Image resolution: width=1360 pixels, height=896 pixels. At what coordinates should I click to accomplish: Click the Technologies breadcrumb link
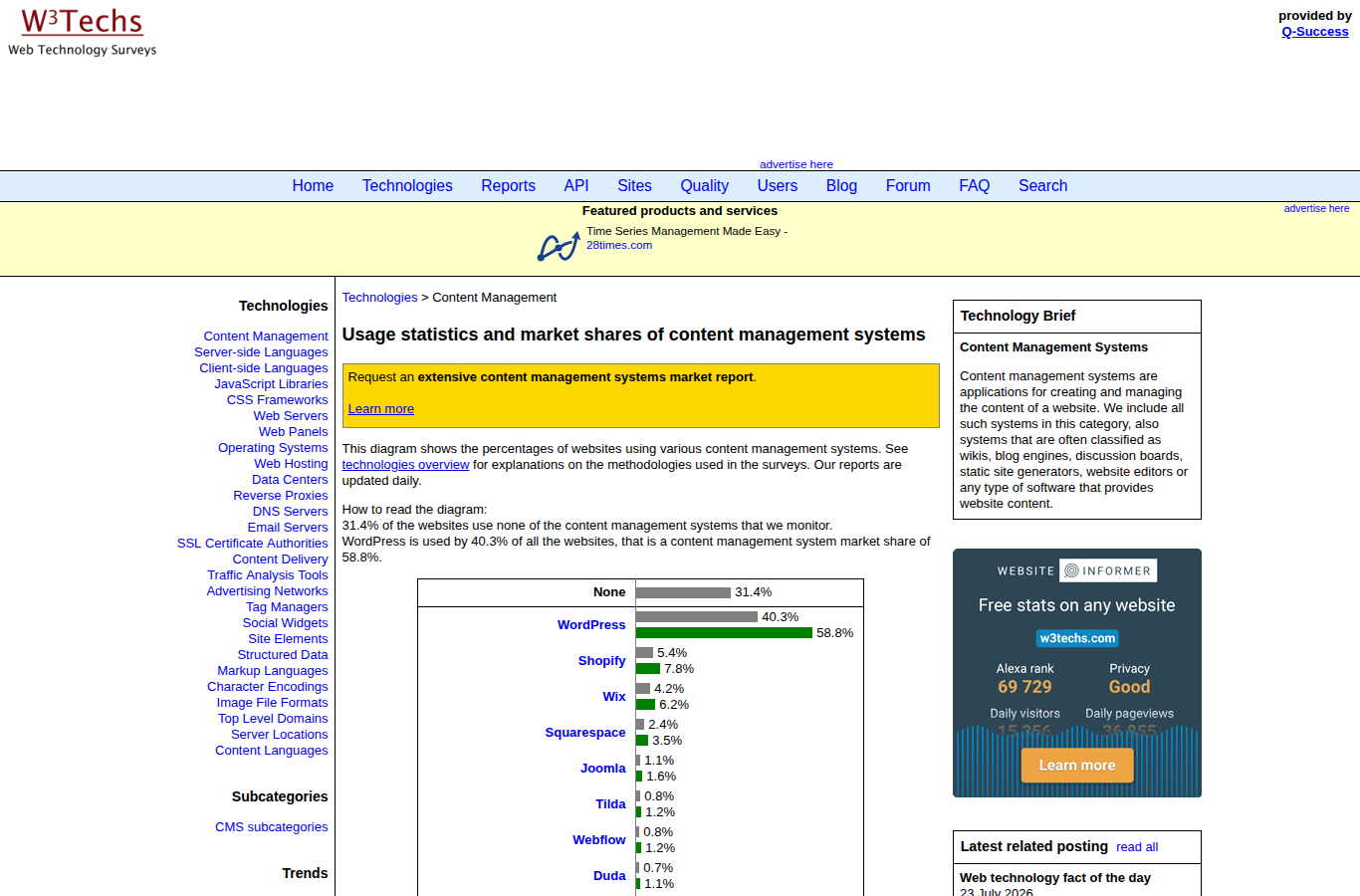click(380, 298)
